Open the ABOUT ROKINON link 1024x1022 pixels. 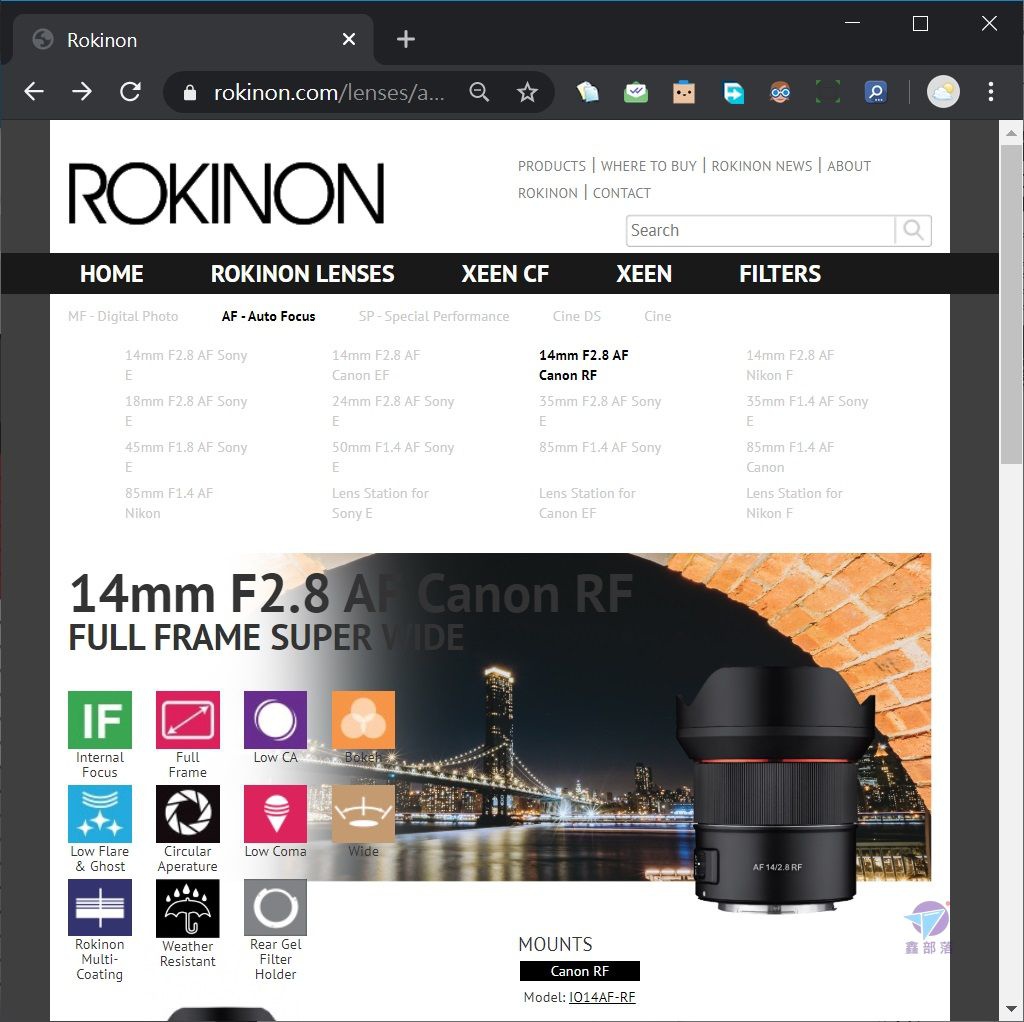click(848, 166)
